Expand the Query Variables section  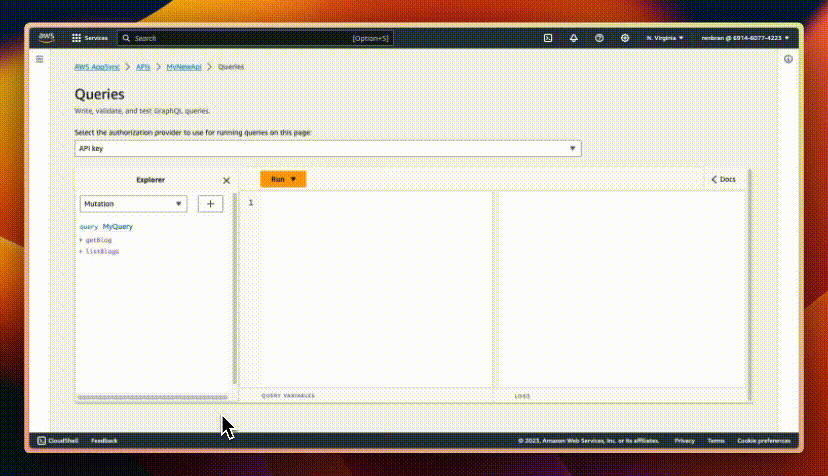click(x=288, y=396)
